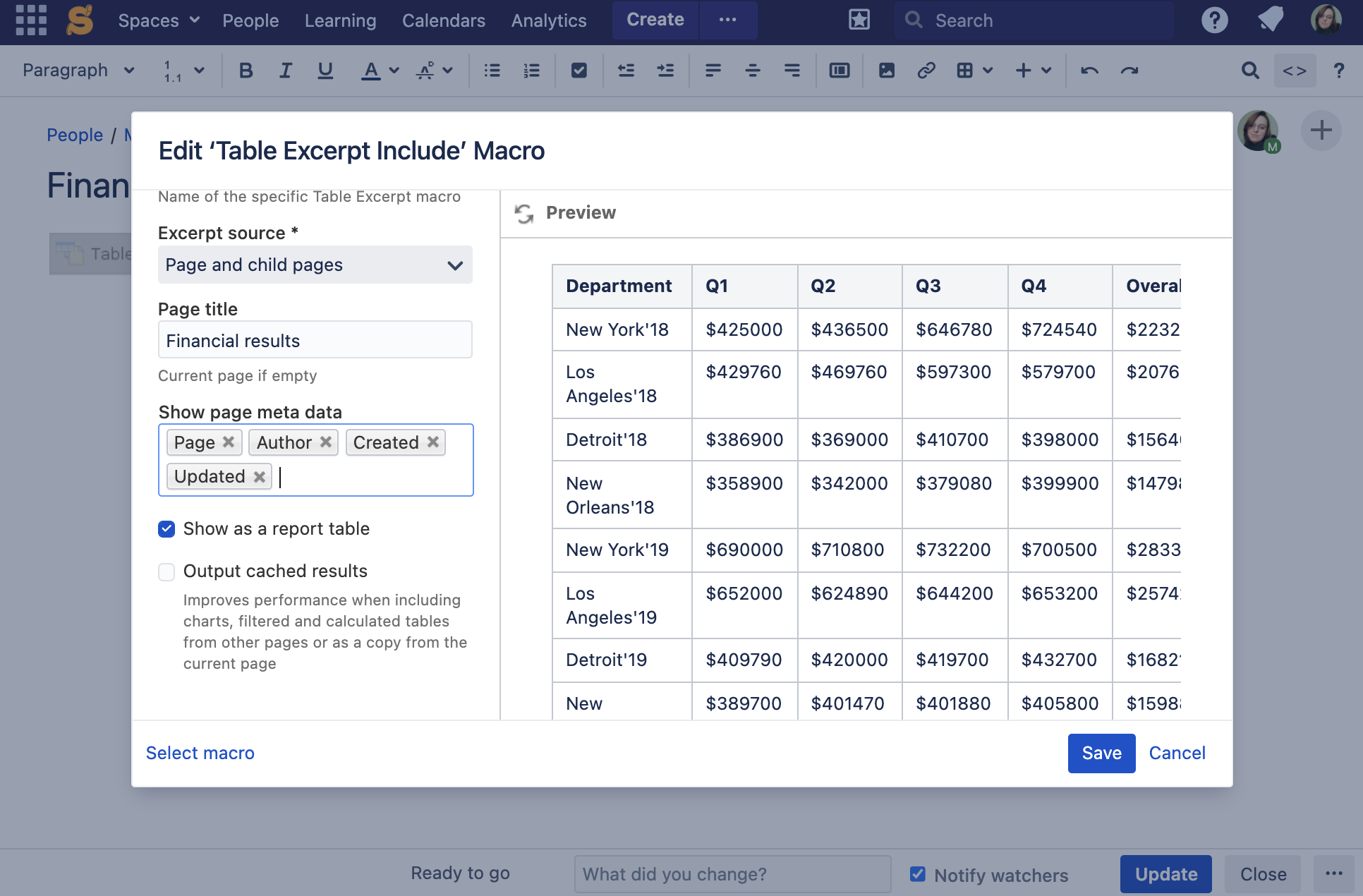Open the notifications bell icon
Screen dimensions: 1363x896
click(x=1270, y=20)
